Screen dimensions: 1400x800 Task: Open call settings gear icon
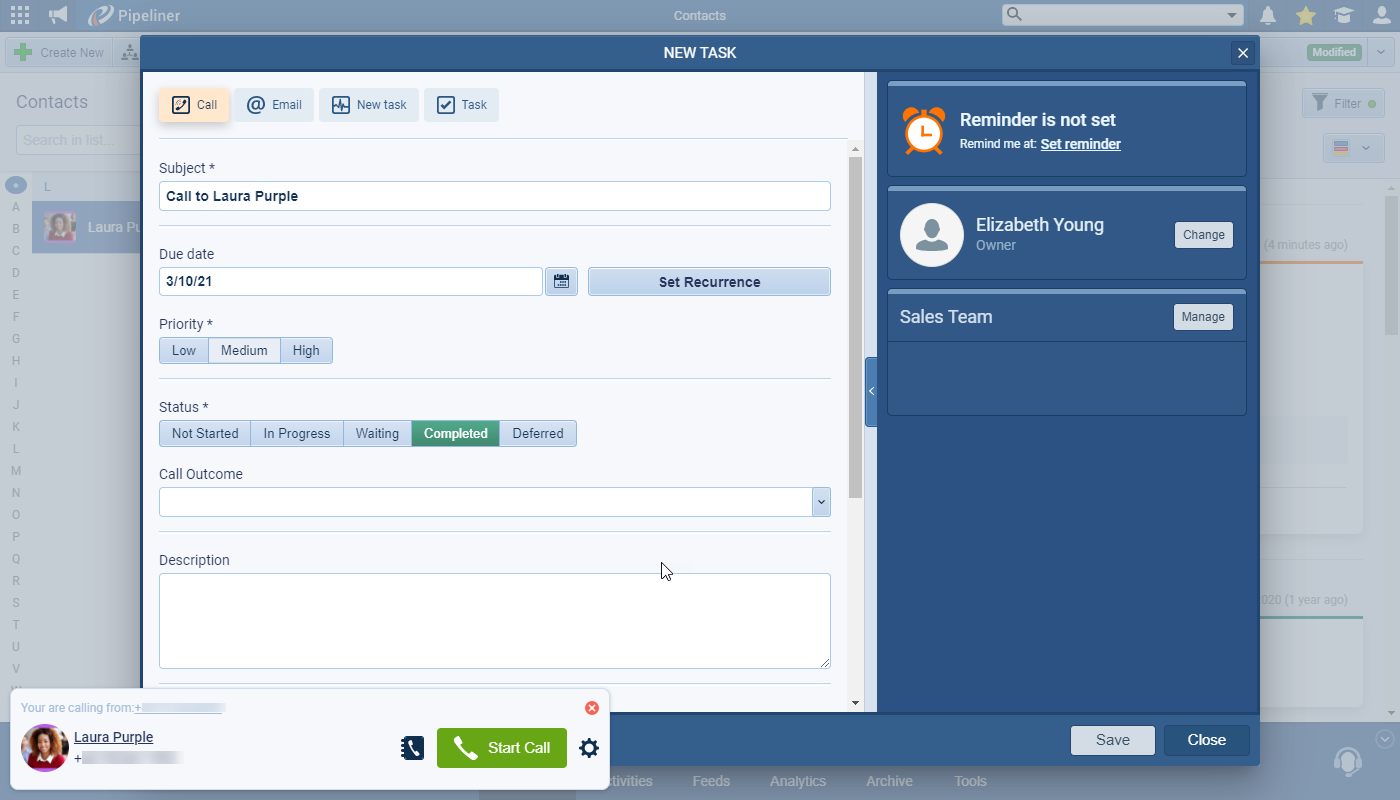589,748
